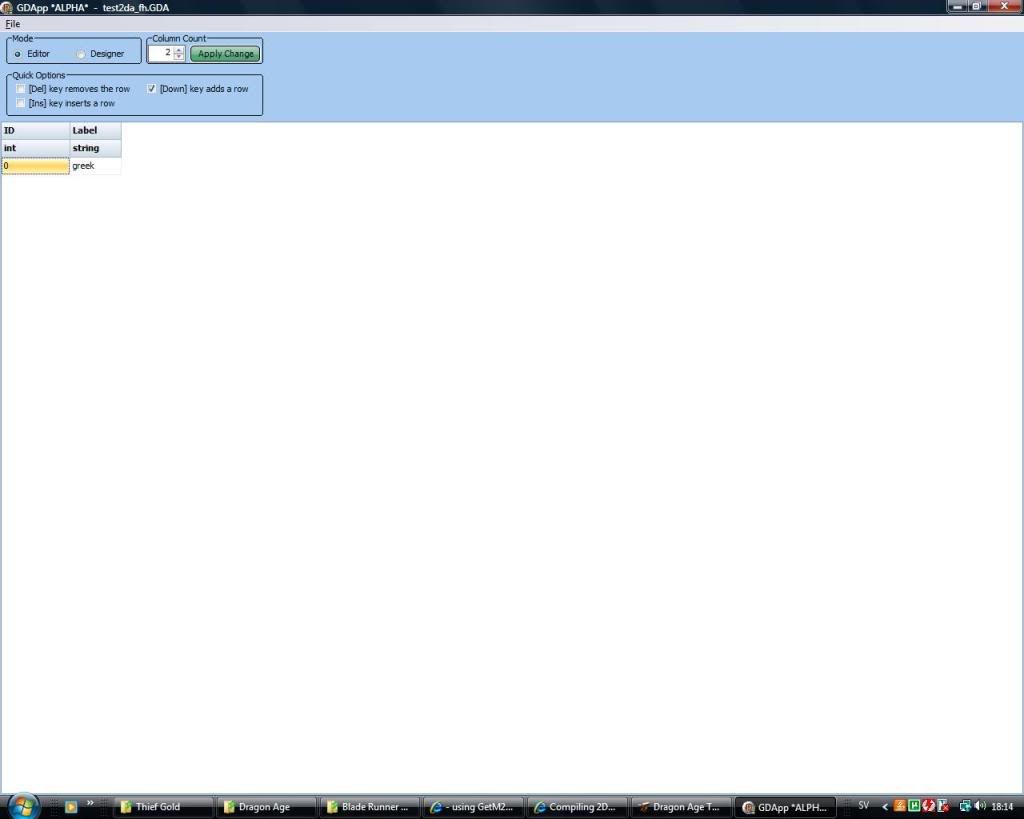Select the cell containing greek

pos(95,166)
